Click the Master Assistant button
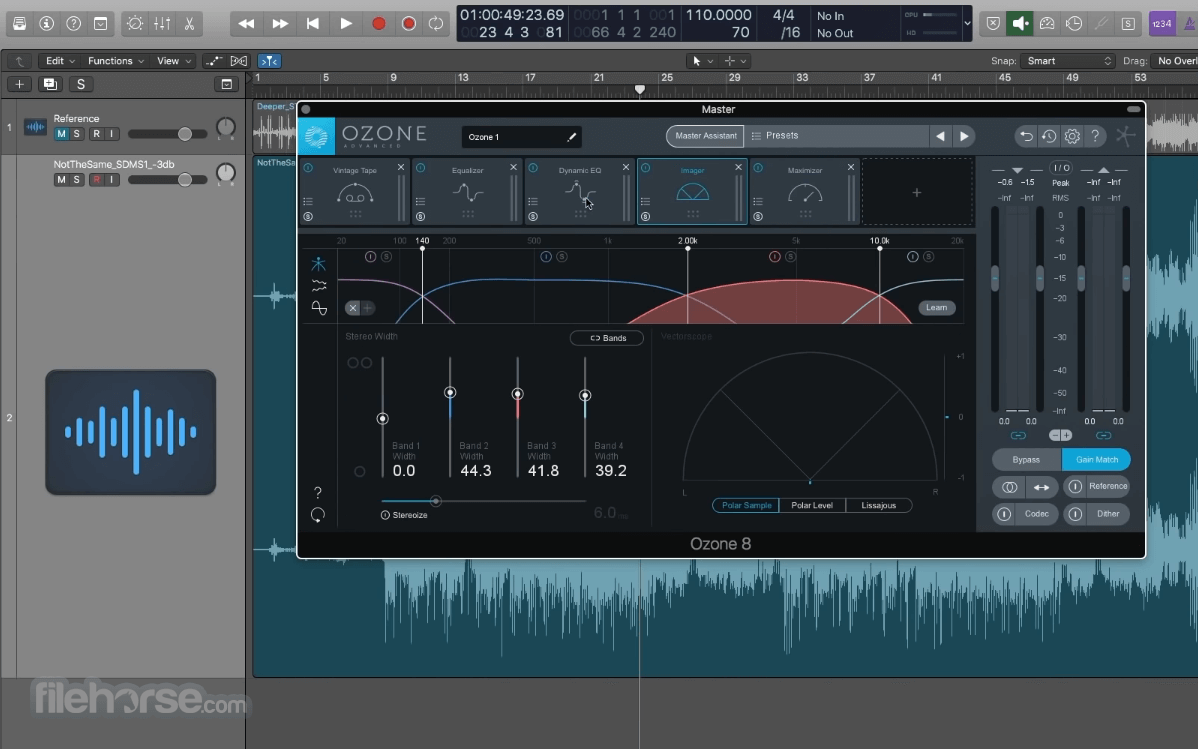Viewport: 1198px width, 749px height. 705,136
